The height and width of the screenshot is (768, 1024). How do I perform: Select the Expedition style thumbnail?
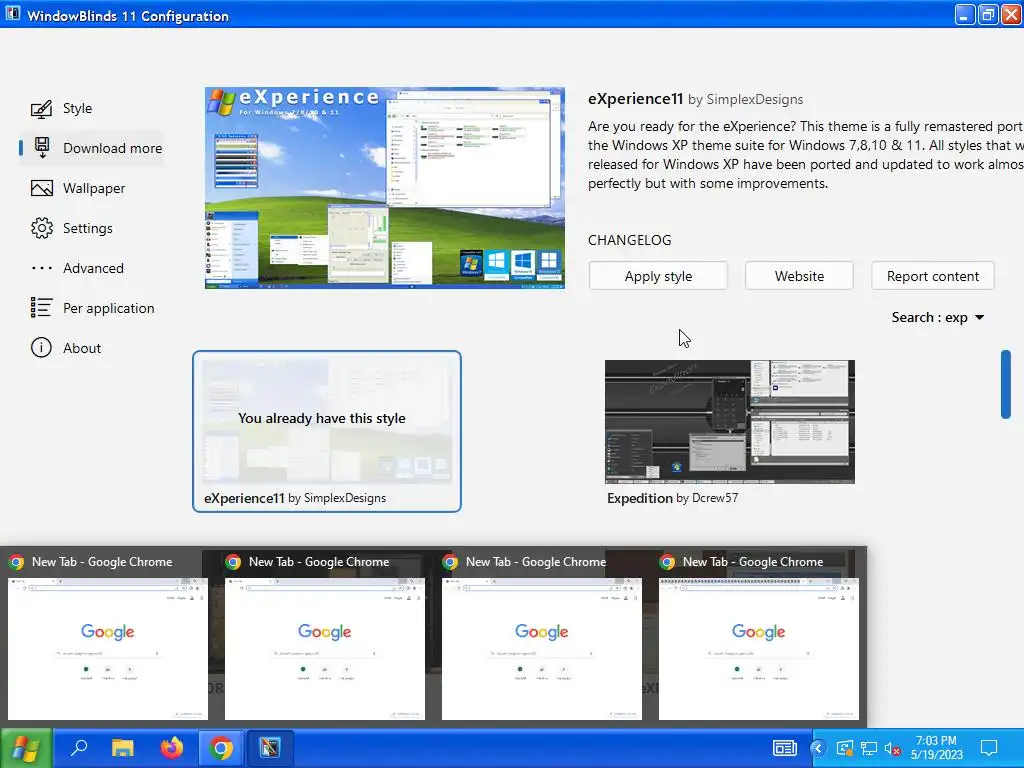coord(729,422)
